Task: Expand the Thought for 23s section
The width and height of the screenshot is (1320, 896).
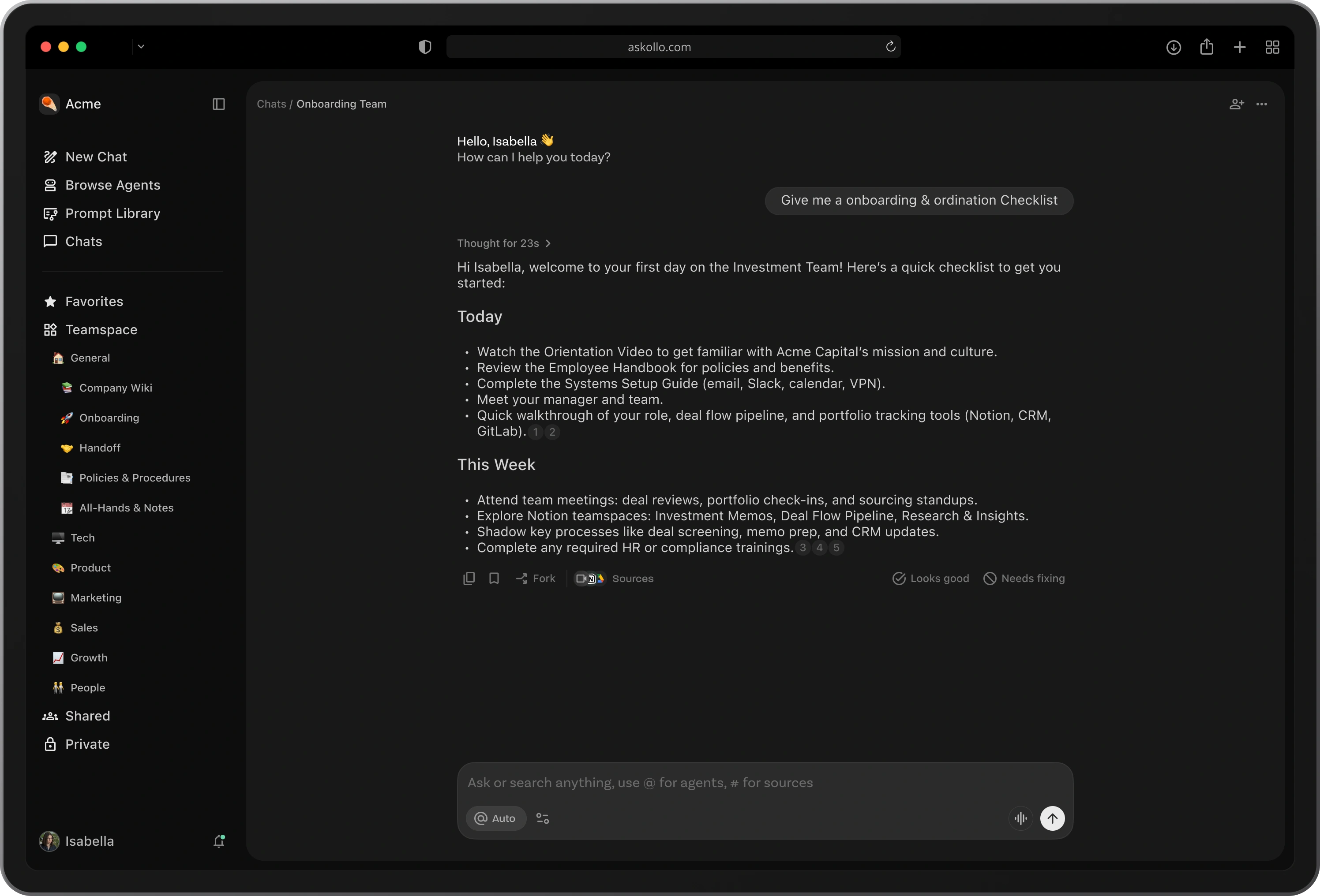Action: point(504,243)
